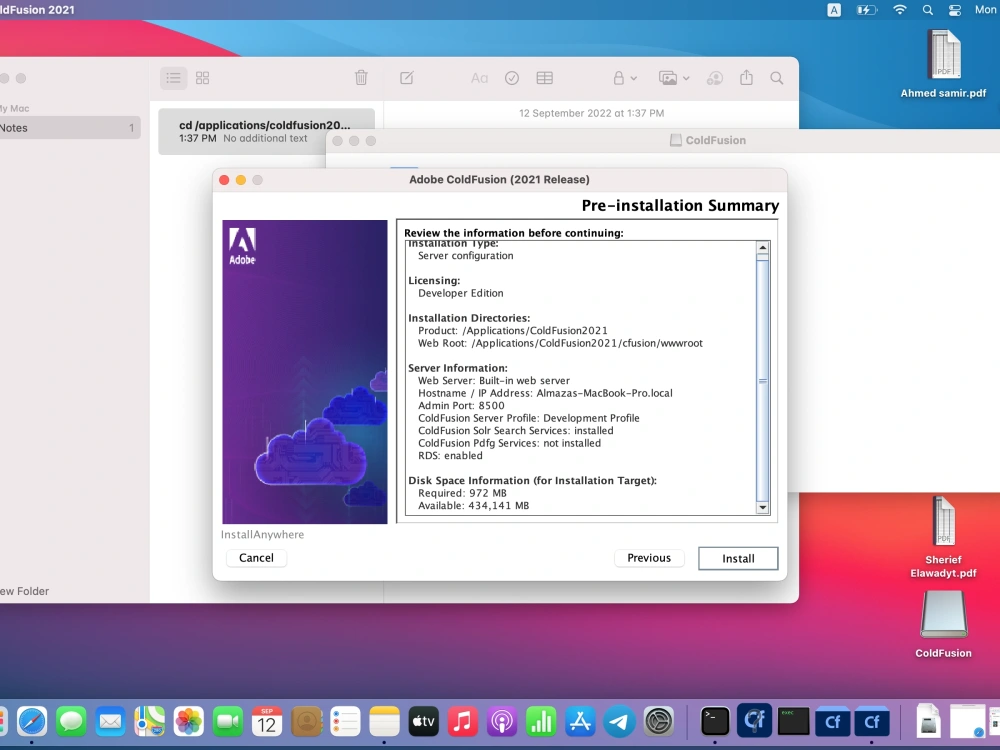Open Calendar from the dock
This screenshot has width=1000, height=750.
click(x=267, y=722)
